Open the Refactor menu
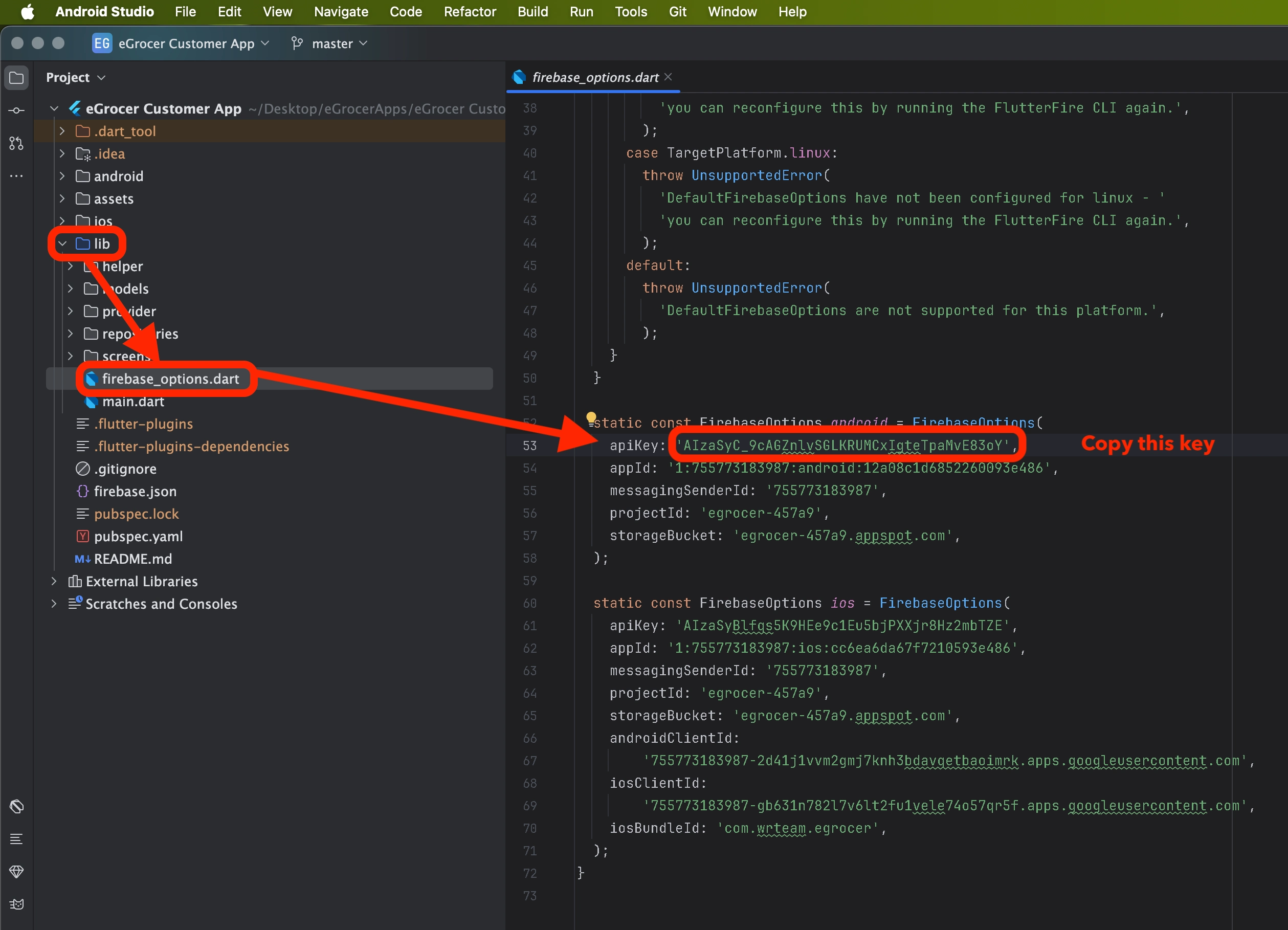The height and width of the screenshot is (930, 1288). [470, 12]
